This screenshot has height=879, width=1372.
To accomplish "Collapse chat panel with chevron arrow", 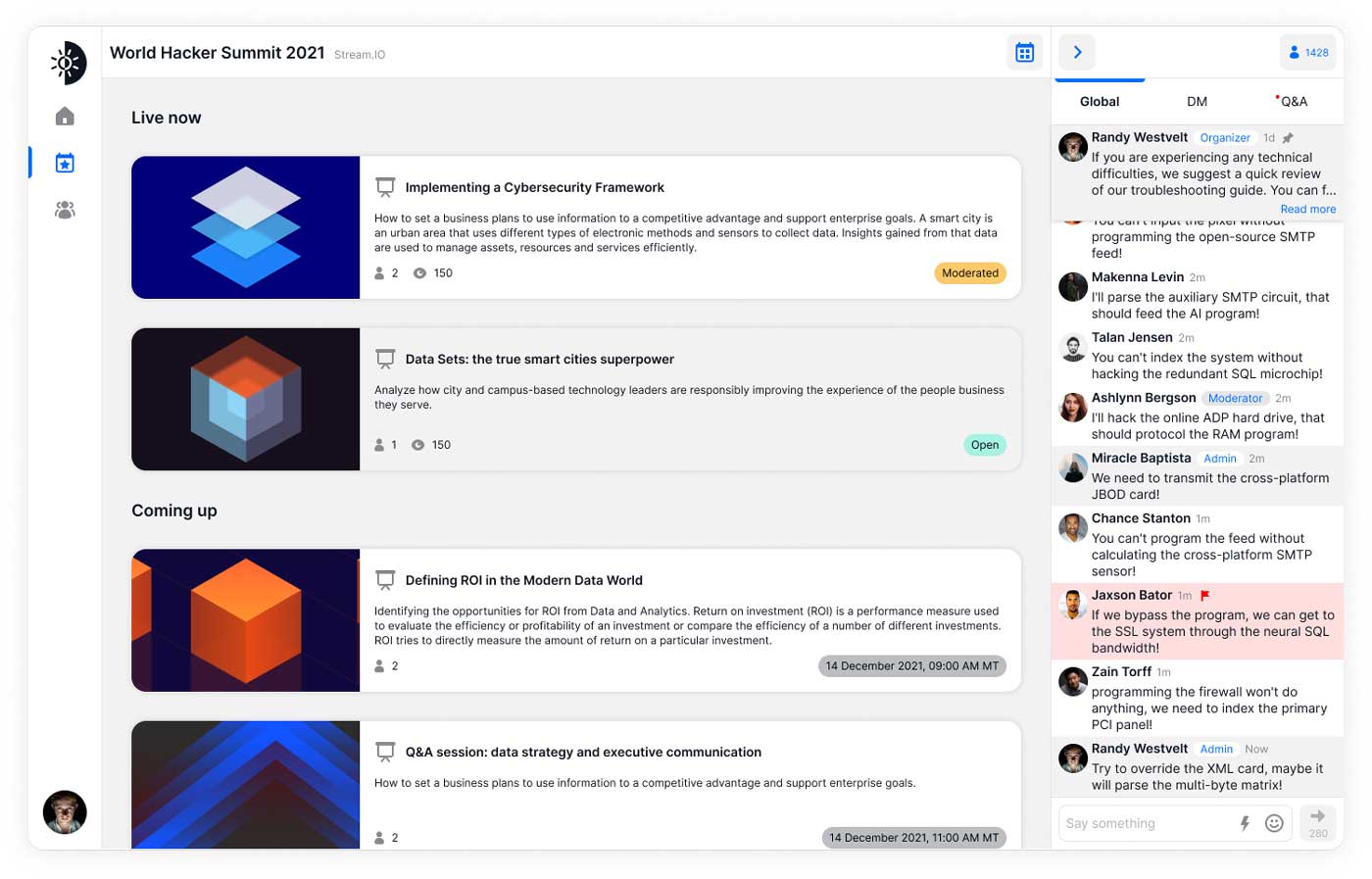I will pyautogui.click(x=1077, y=52).
